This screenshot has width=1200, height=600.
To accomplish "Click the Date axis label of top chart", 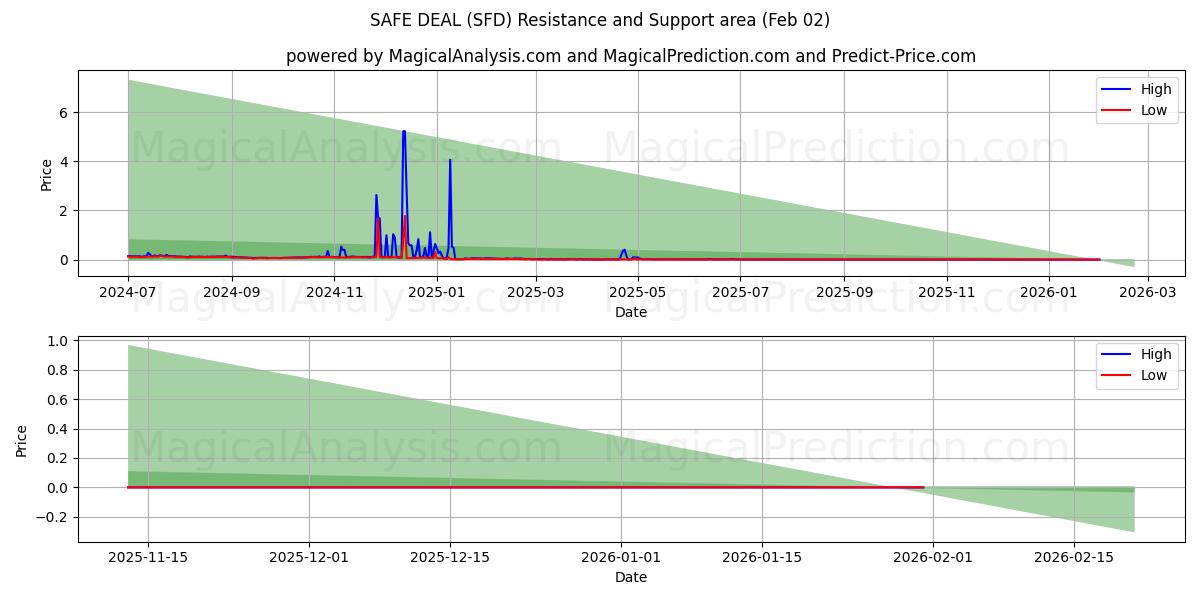I will [x=630, y=312].
